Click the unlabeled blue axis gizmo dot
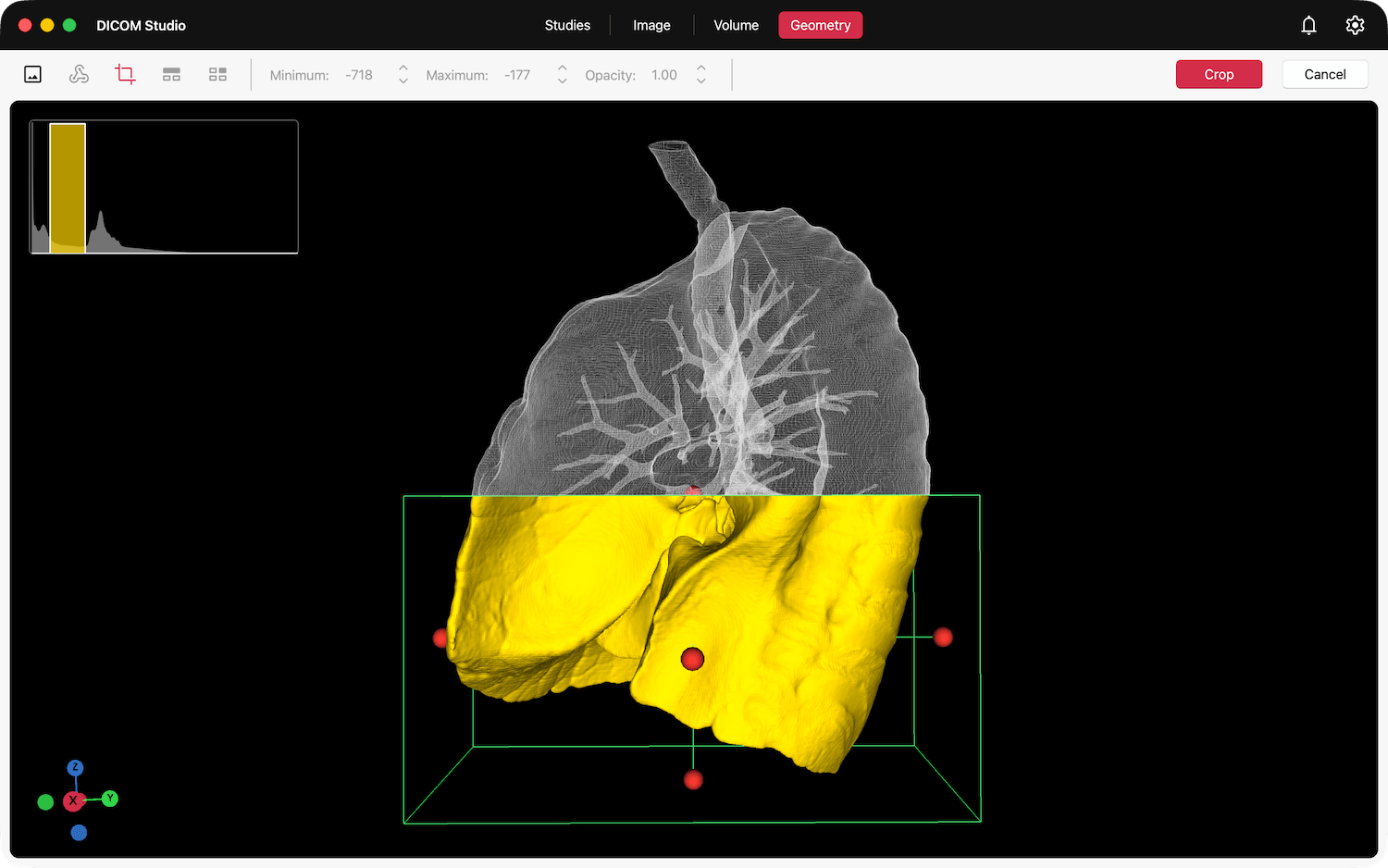 (x=79, y=833)
